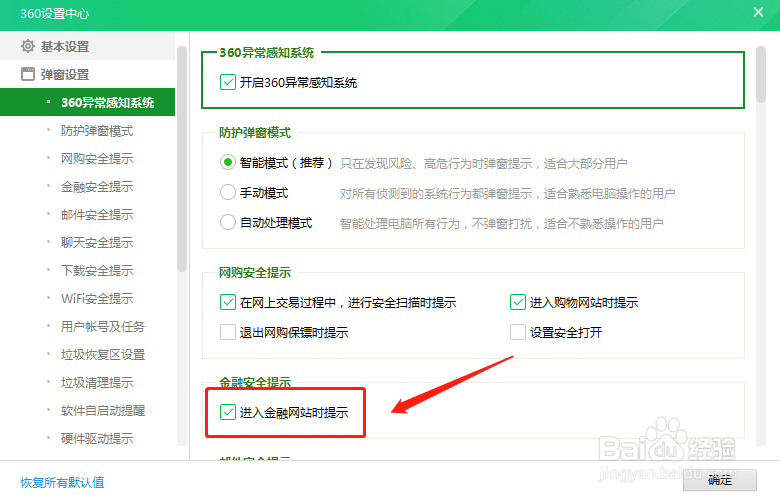Screen dimensions: 780x500
Task: Open 邮件安全提示 sidebar item
Action: click(97, 214)
